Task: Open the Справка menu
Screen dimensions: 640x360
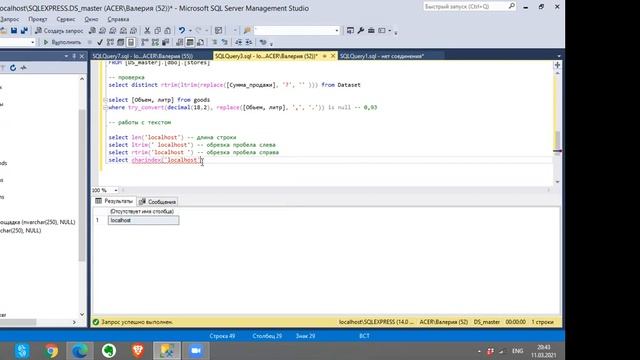Action: tap(118, 19)
